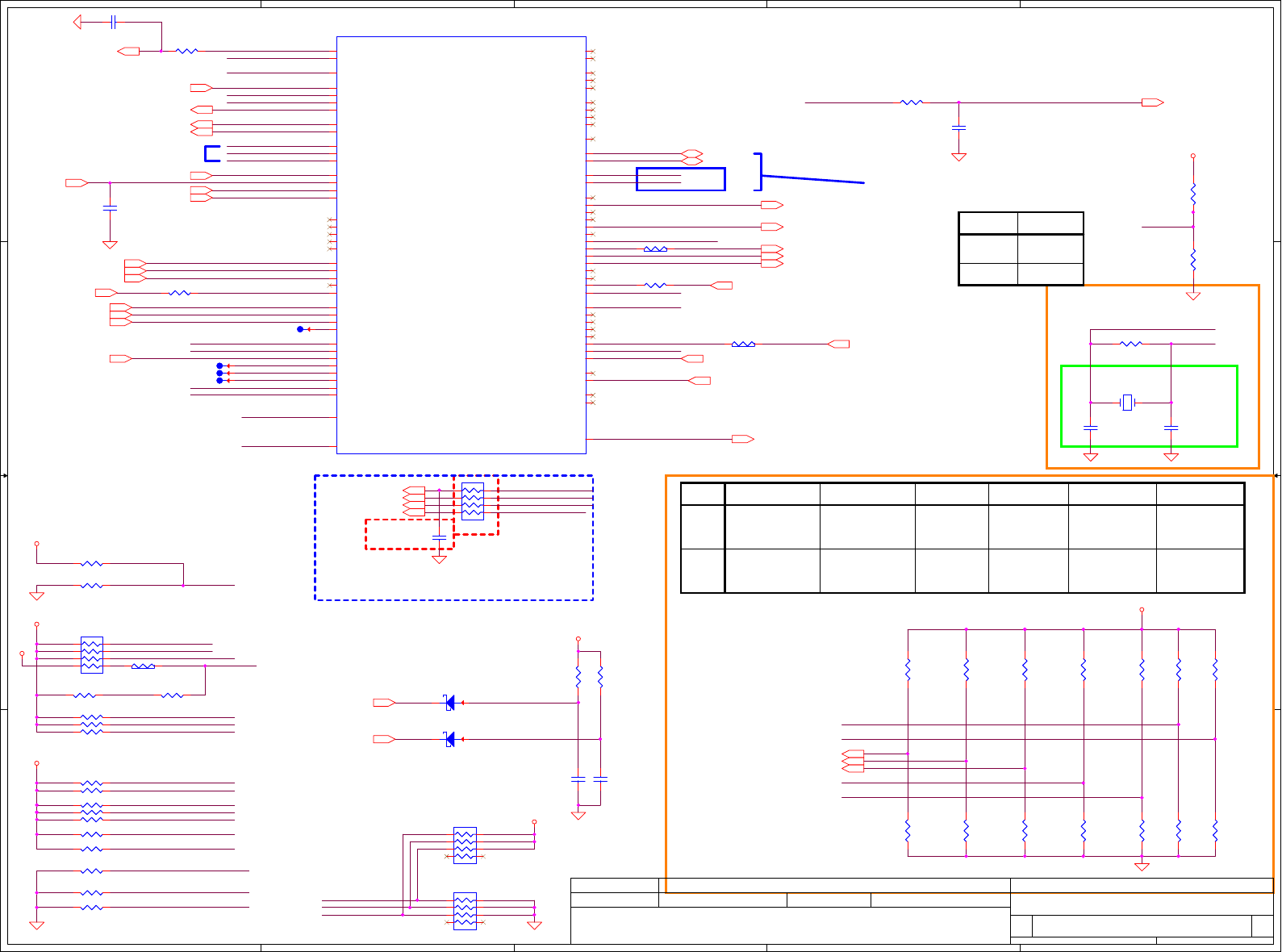
Task: Click the single blue test point left of IC
Action: pos(300,329)
